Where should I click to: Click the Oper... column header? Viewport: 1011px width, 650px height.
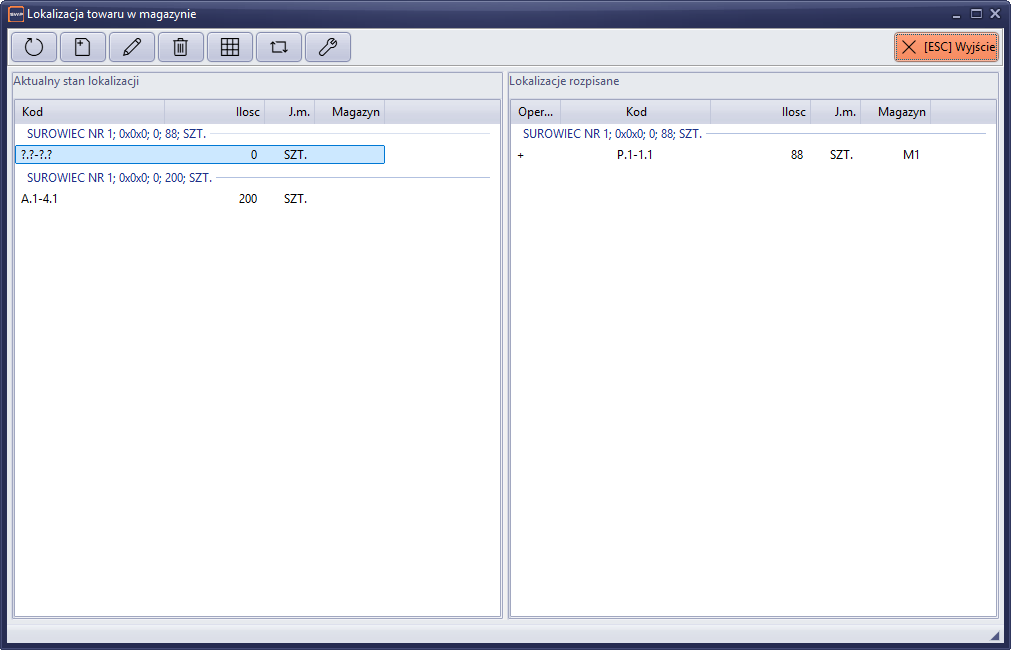click(x=535, y=112)
